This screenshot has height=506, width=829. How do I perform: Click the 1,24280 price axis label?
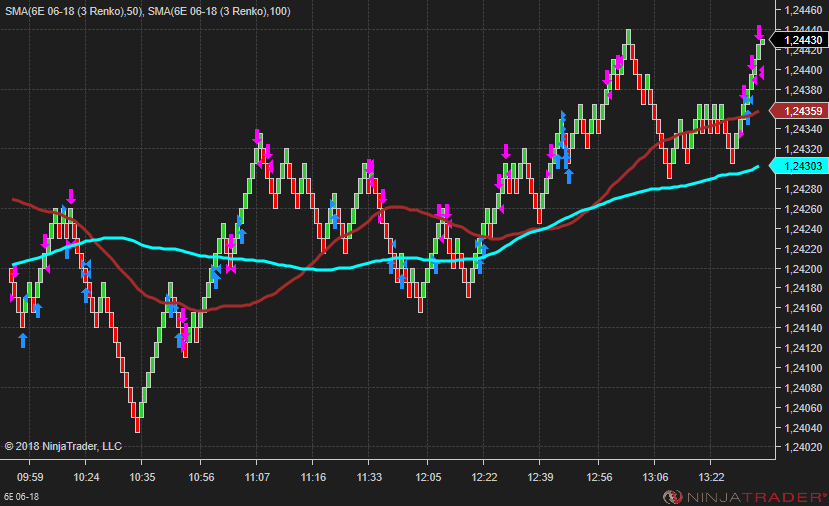(x=802, y=189)
